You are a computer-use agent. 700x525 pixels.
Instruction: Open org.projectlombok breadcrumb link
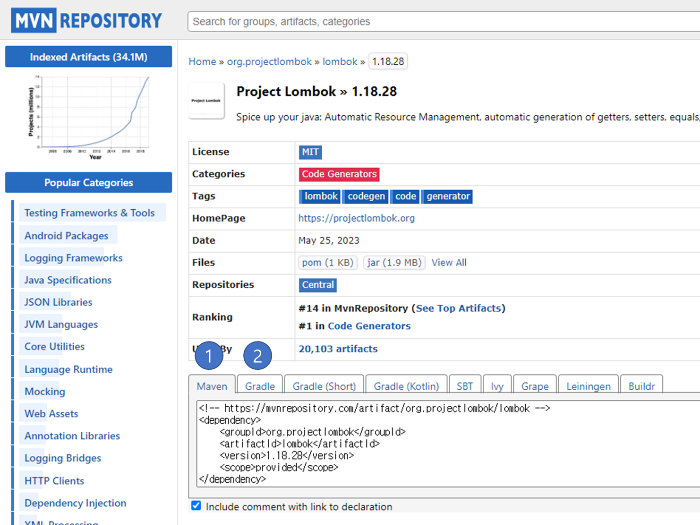point(269,62)
